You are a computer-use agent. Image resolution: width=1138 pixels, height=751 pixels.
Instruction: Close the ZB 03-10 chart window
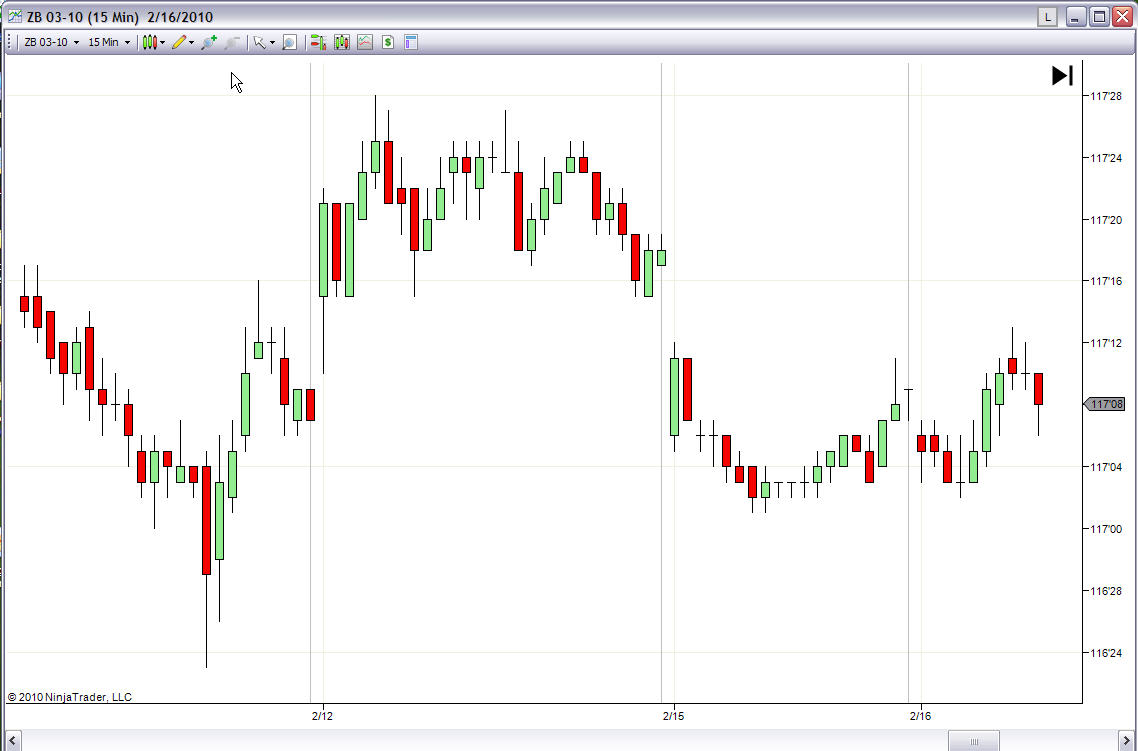[1122, 17]
